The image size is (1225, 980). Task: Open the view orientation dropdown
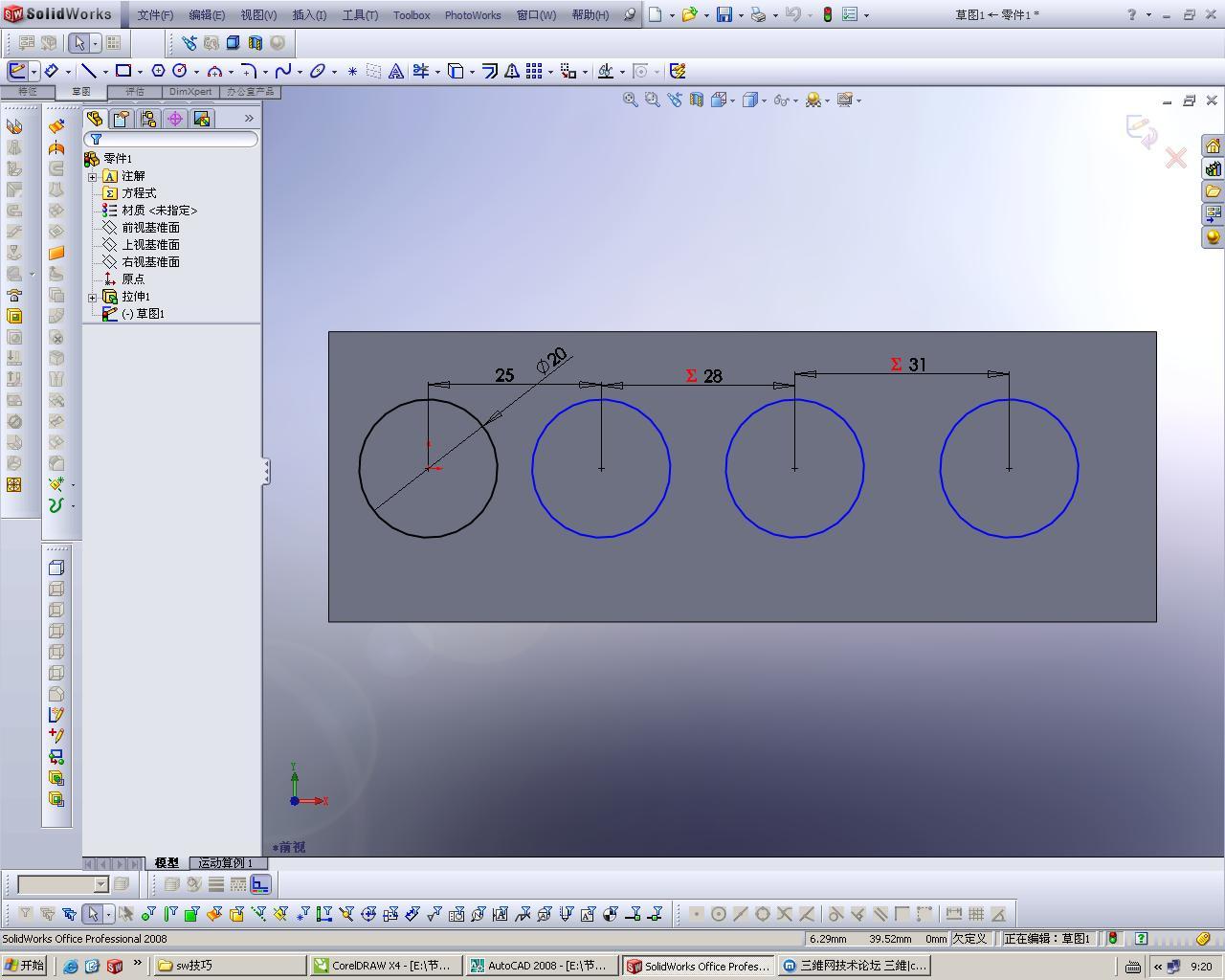point(733,100)
